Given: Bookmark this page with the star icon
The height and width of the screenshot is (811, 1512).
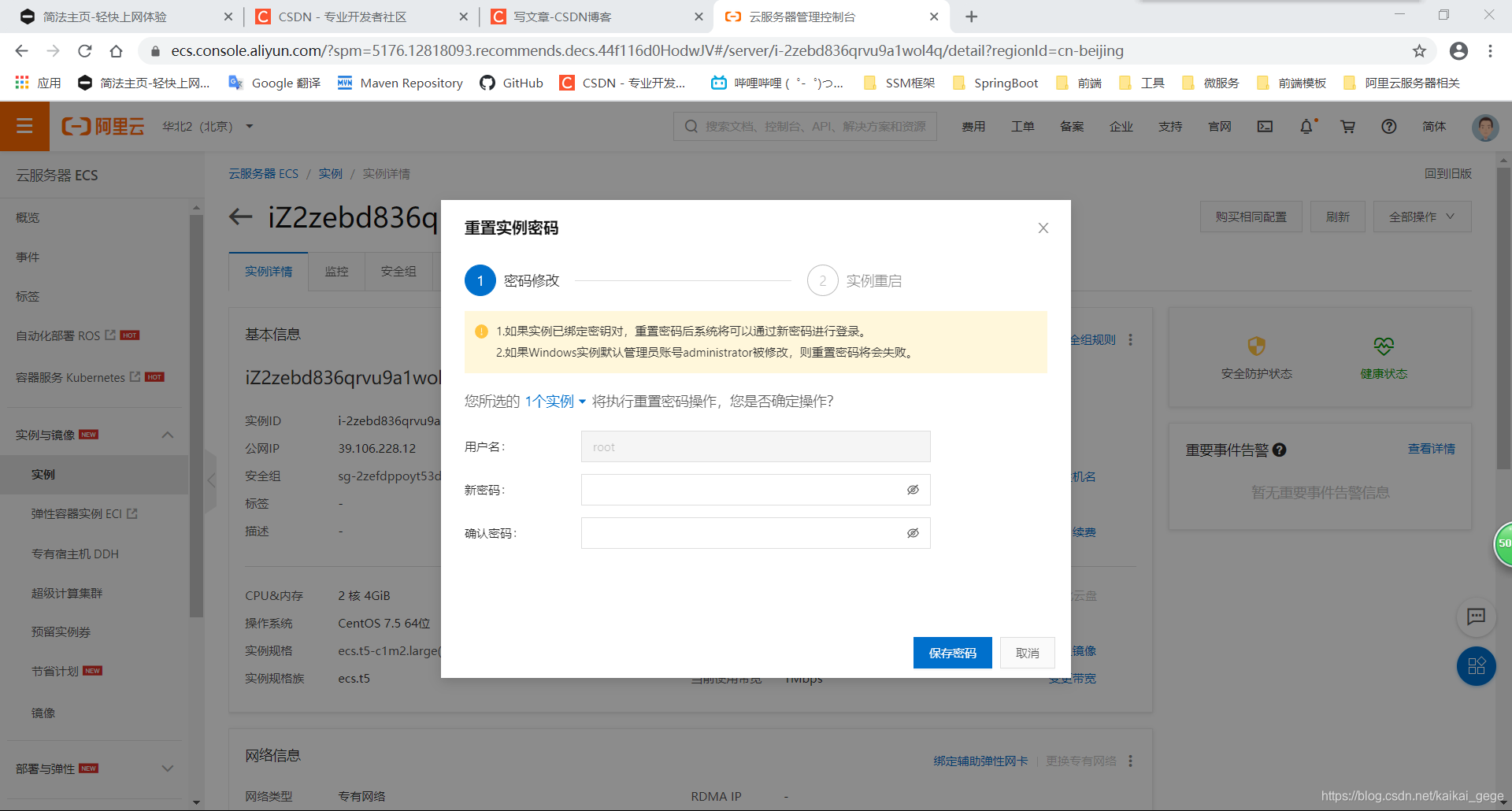Looking at the screenshot, I should pos(1419,51).
